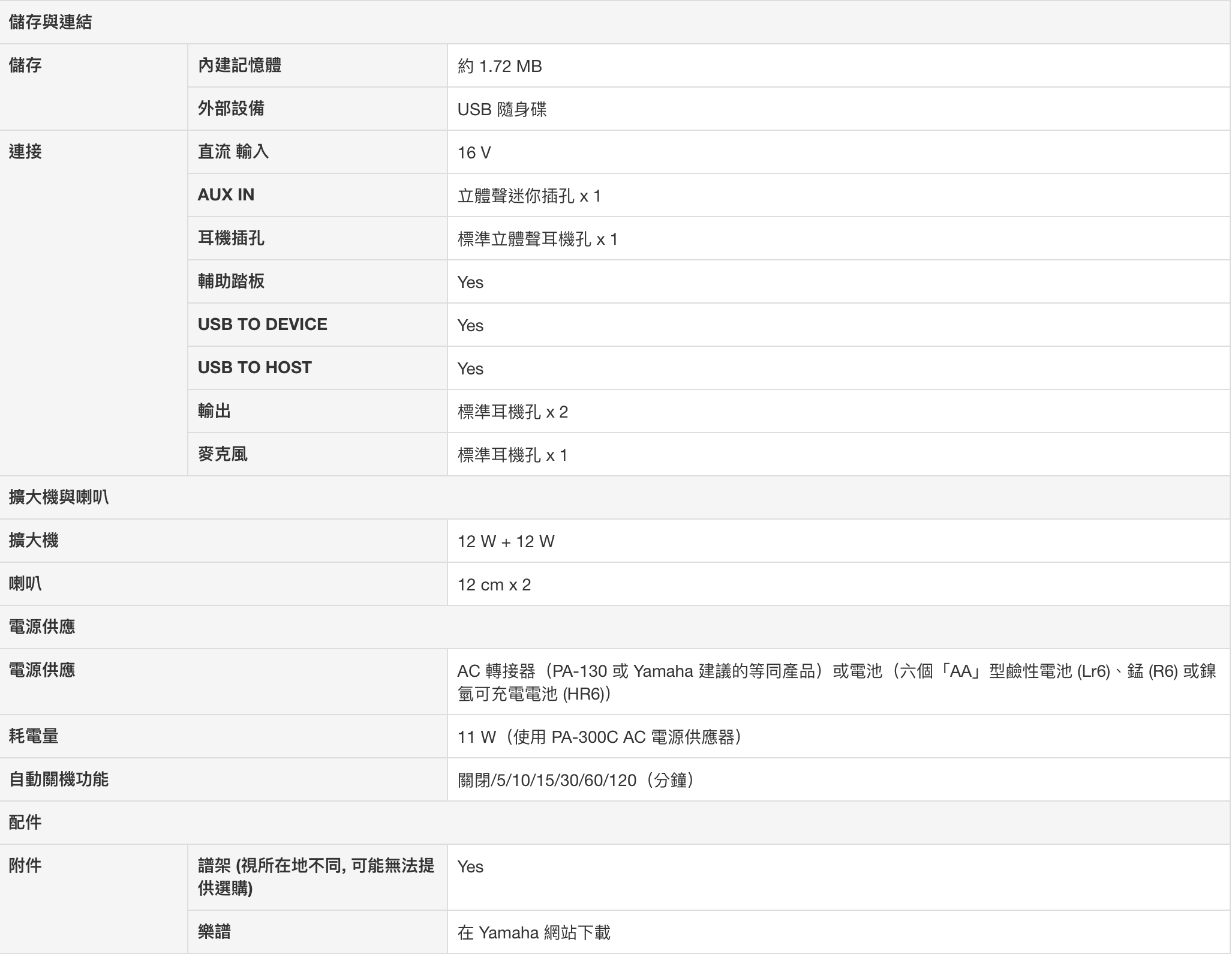The height and width of the screenshot is (954, 1232).
Task: Click the 擴大機與喇叭 section header
Action: (59, 497)
